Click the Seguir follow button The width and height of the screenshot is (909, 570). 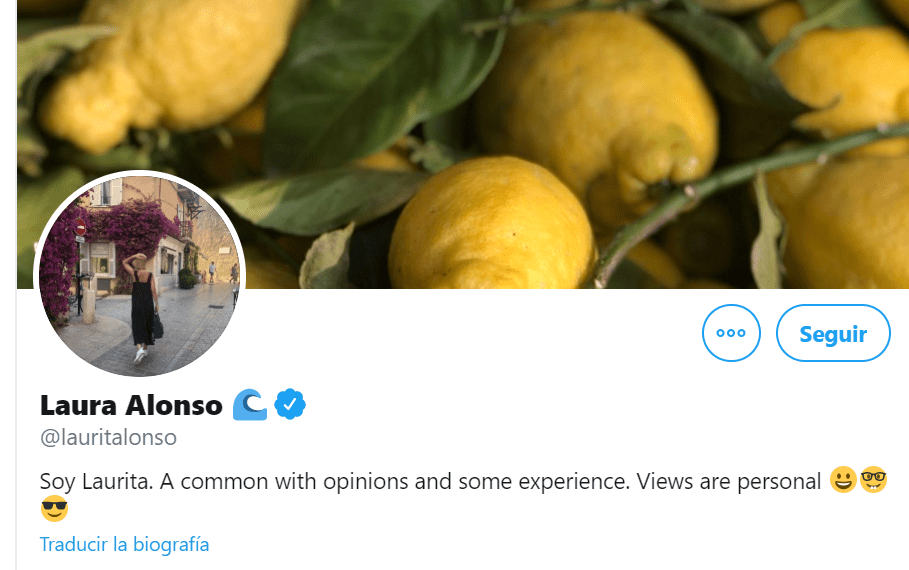[833, 333]
